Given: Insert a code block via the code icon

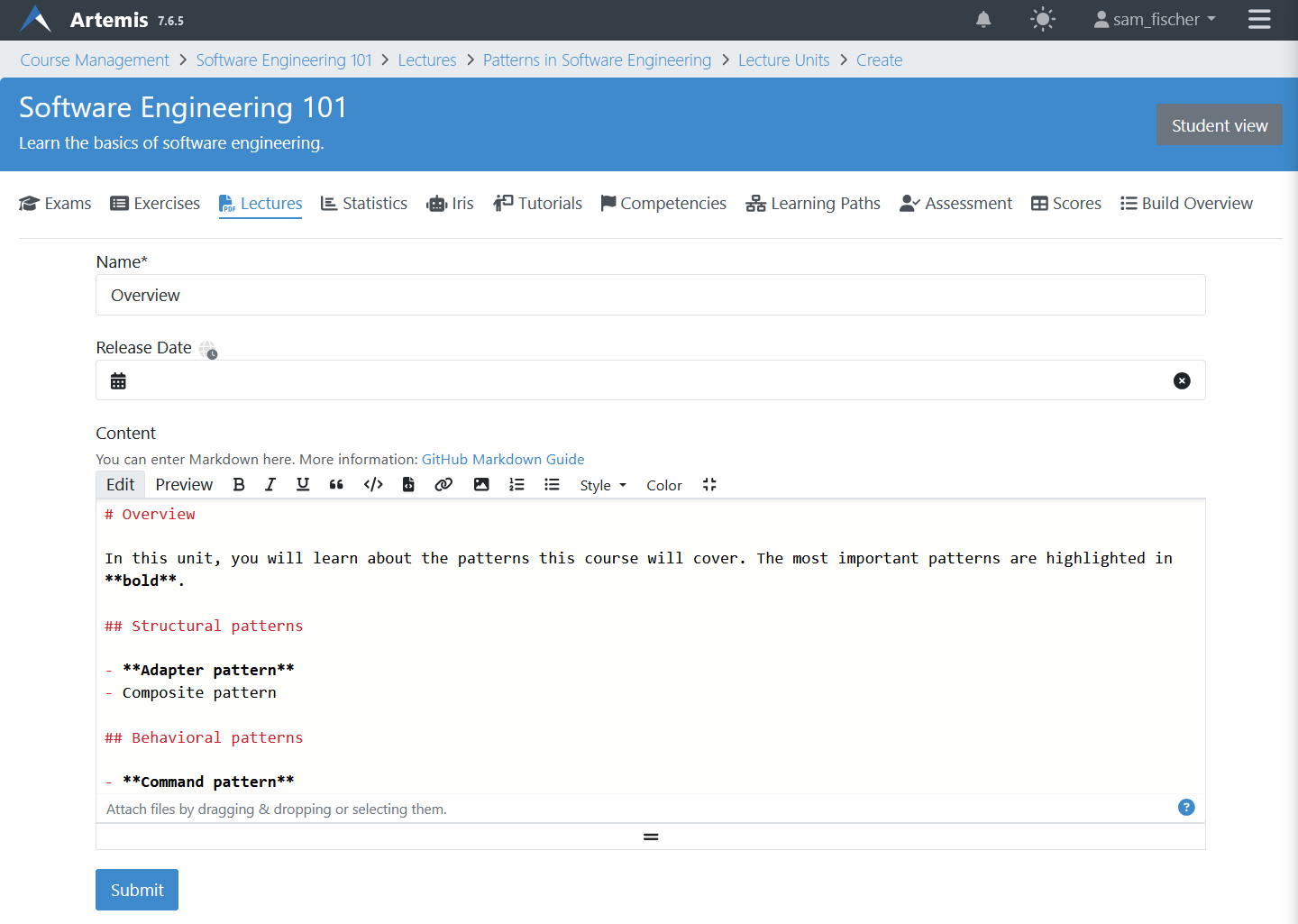Looking at the screenshot, I should (373, 484).
